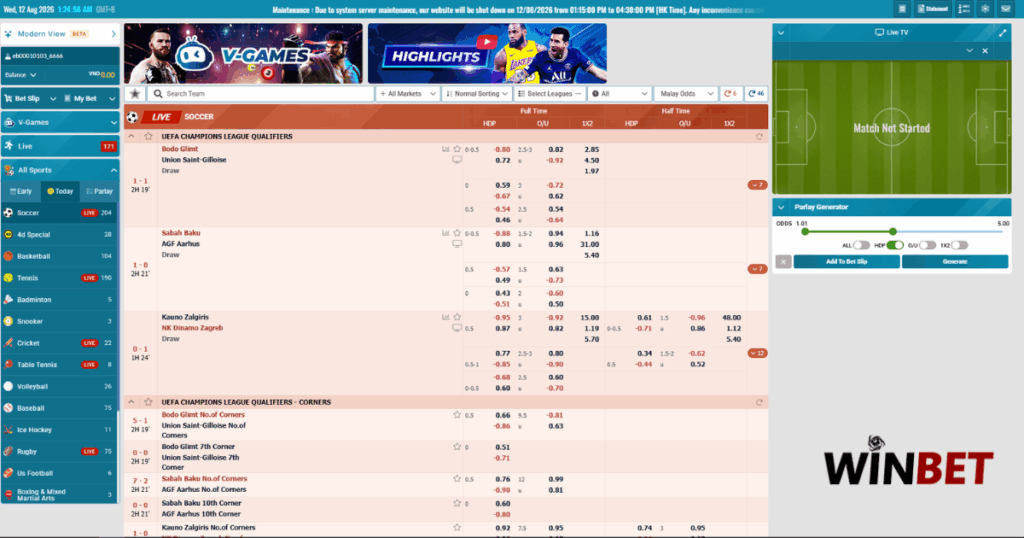Screen dimensions: 1024x538
Task: Collapse UEFA Champions League Qualifiers group
Action: [x=131, y=136]
